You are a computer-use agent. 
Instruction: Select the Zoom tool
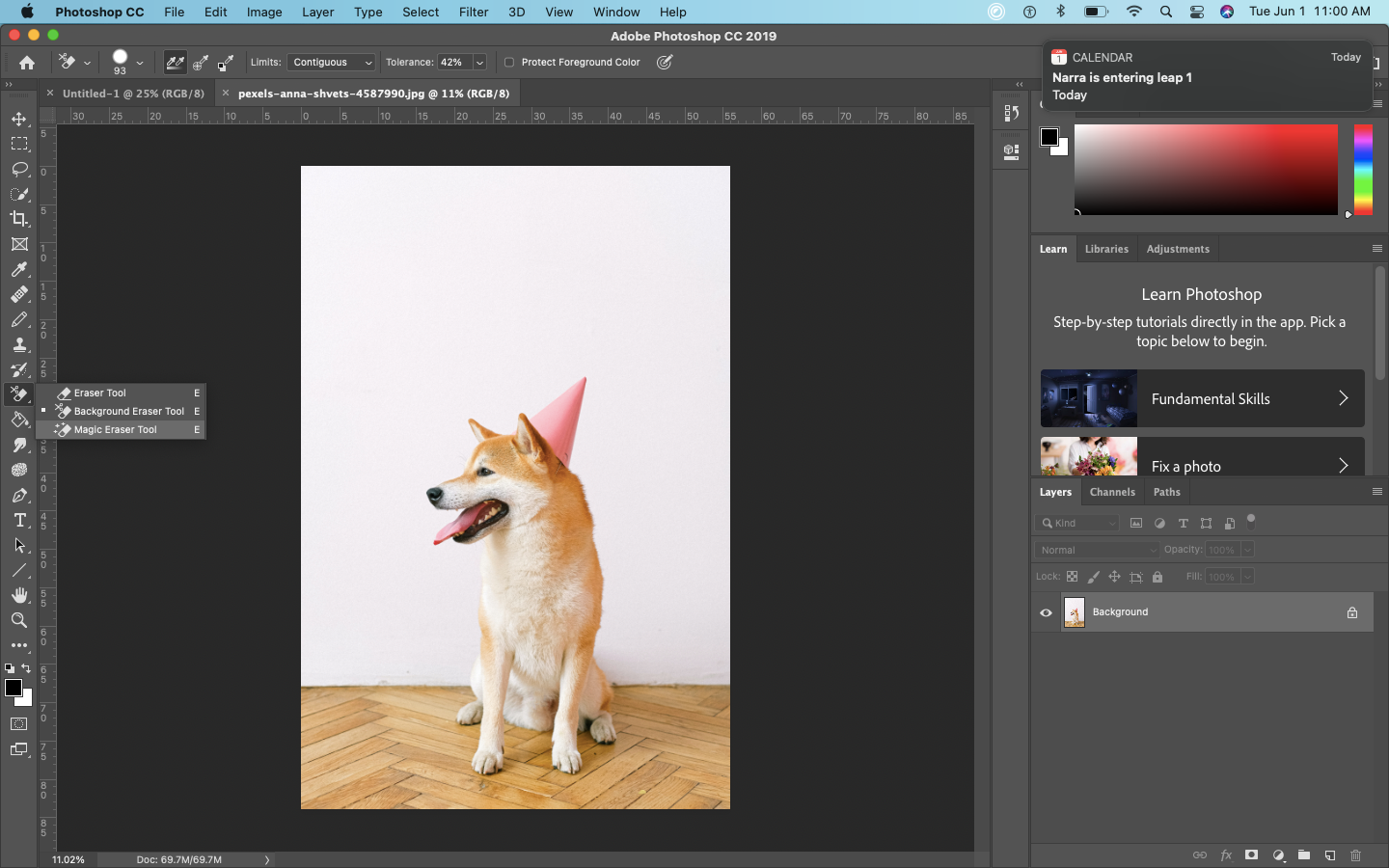19,620
